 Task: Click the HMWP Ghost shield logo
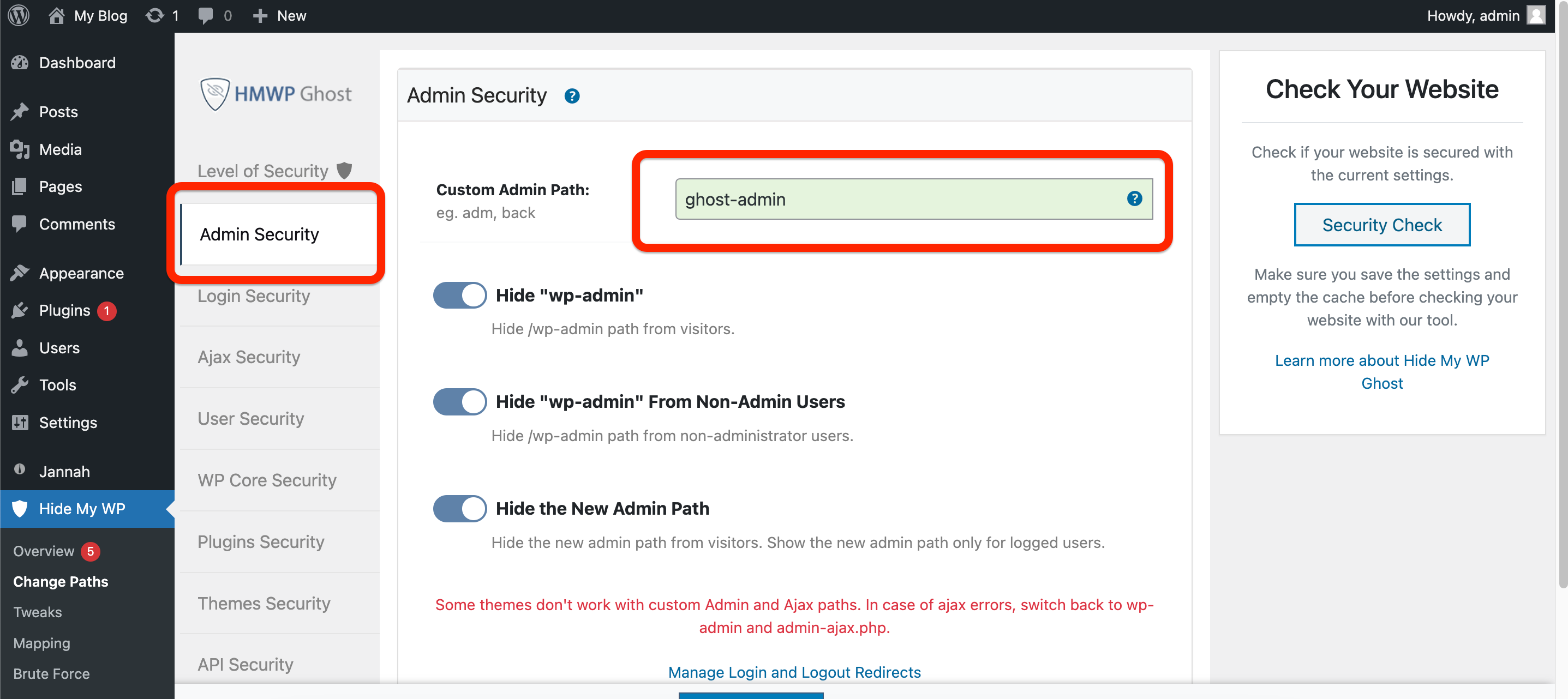[215, 94]
